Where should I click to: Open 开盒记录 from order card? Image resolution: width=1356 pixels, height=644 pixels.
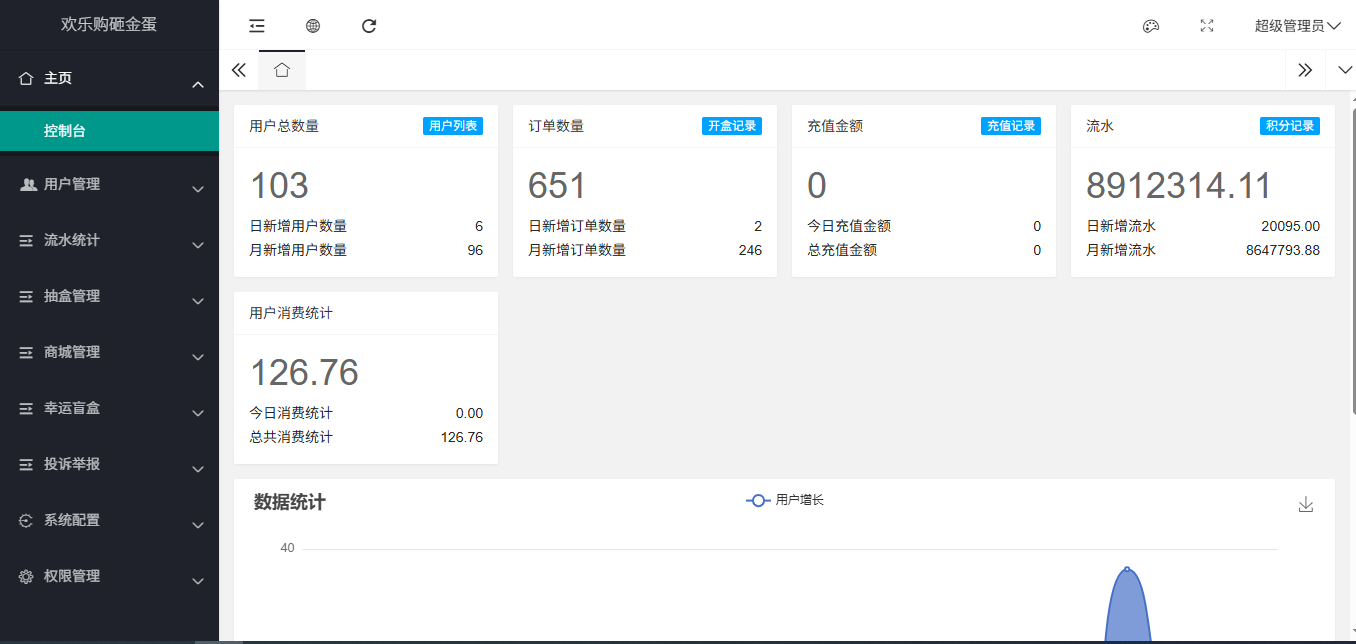[x=731, y=126]
